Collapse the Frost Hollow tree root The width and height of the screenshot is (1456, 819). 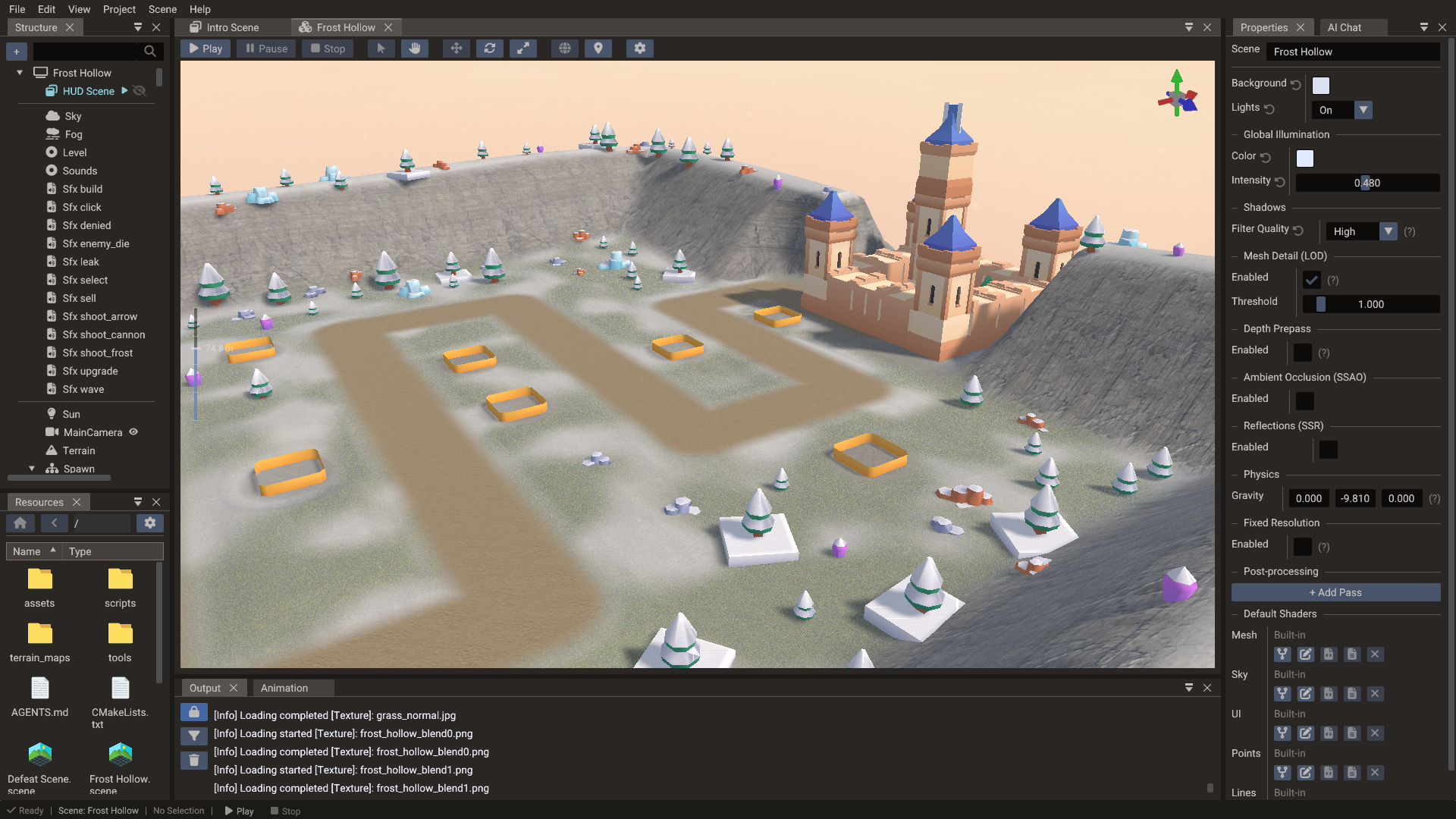[20, 73]
